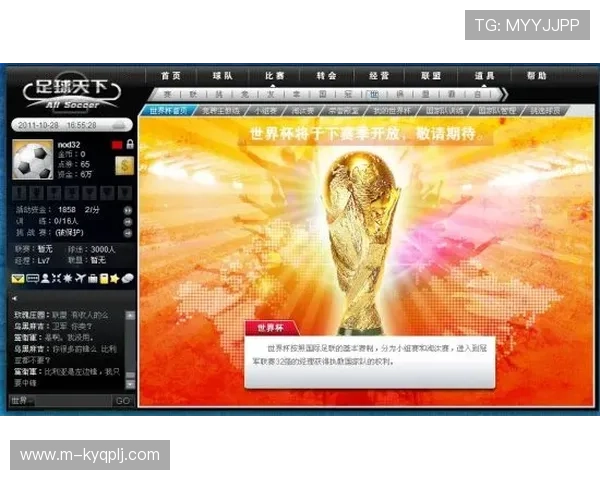Click the white pill-shaped icon
The image size is (600, 480).
pyautogui.click(x=127, y=279)
